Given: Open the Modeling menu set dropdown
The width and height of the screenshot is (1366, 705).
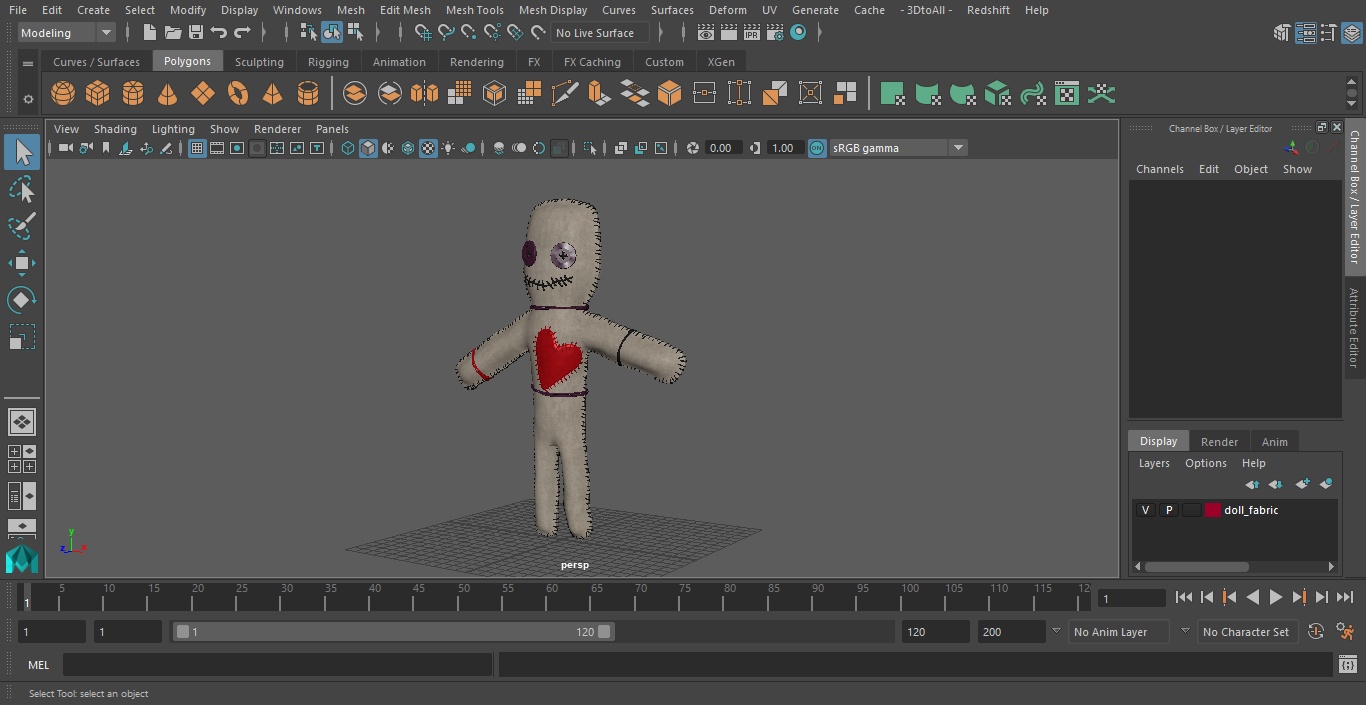Looking at the screenshot, I should [x=66, y=33].
